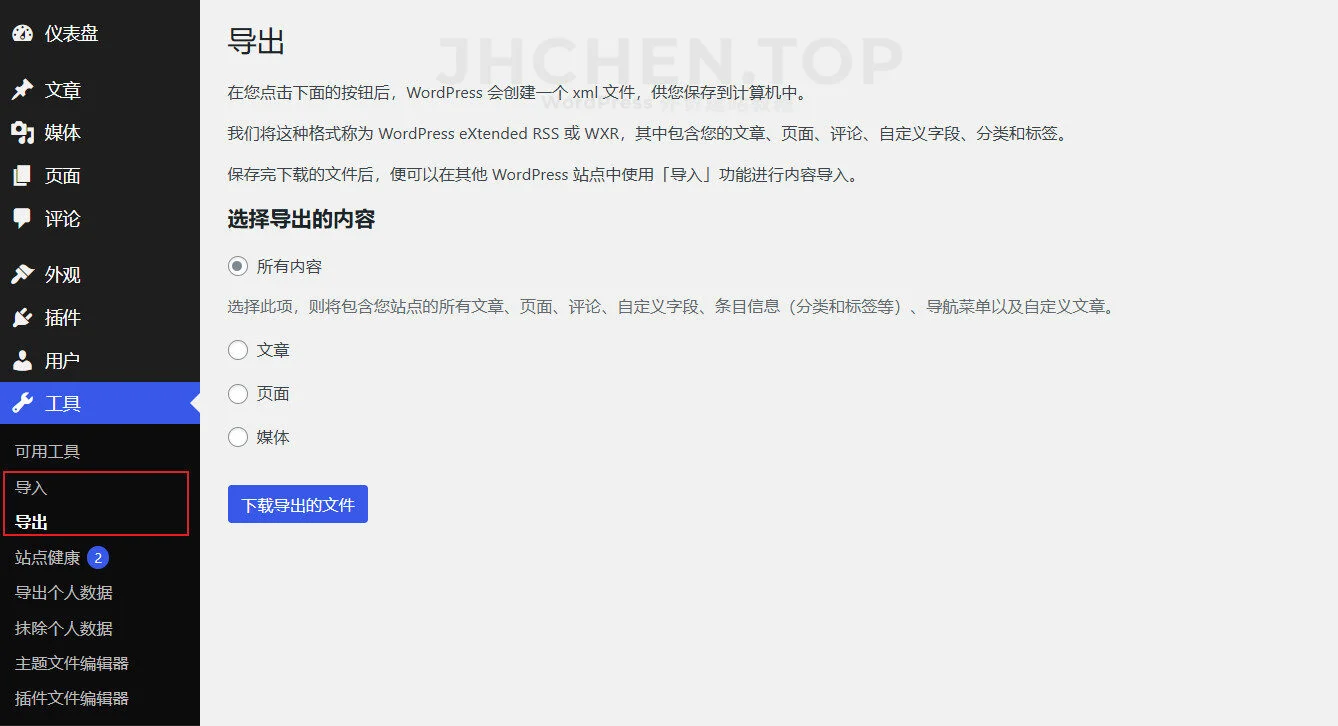Viewport: 1338px width, 726px height.
Task: Click the Media icon in sidebar
Action: (x=22, y=133)
